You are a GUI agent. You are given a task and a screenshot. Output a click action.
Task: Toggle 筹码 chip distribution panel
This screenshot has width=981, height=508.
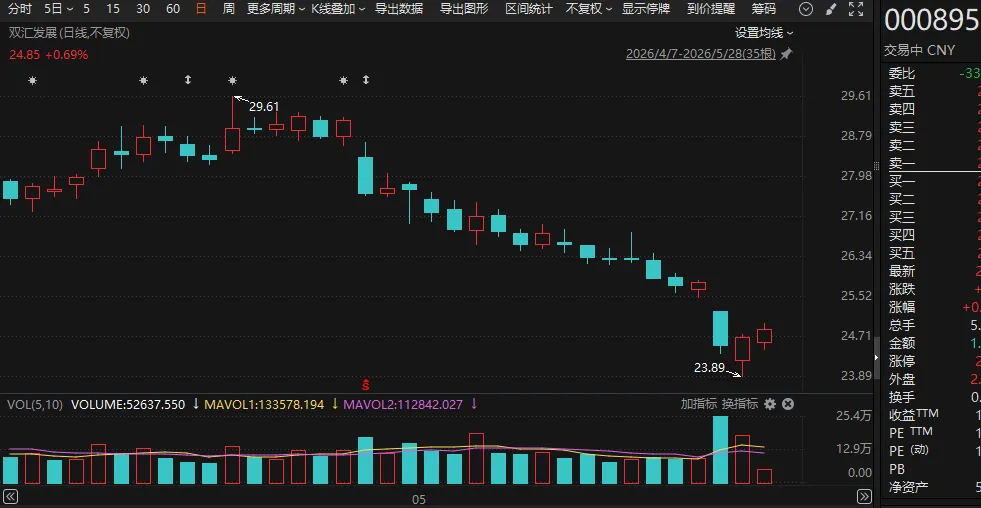click(763, 9)
